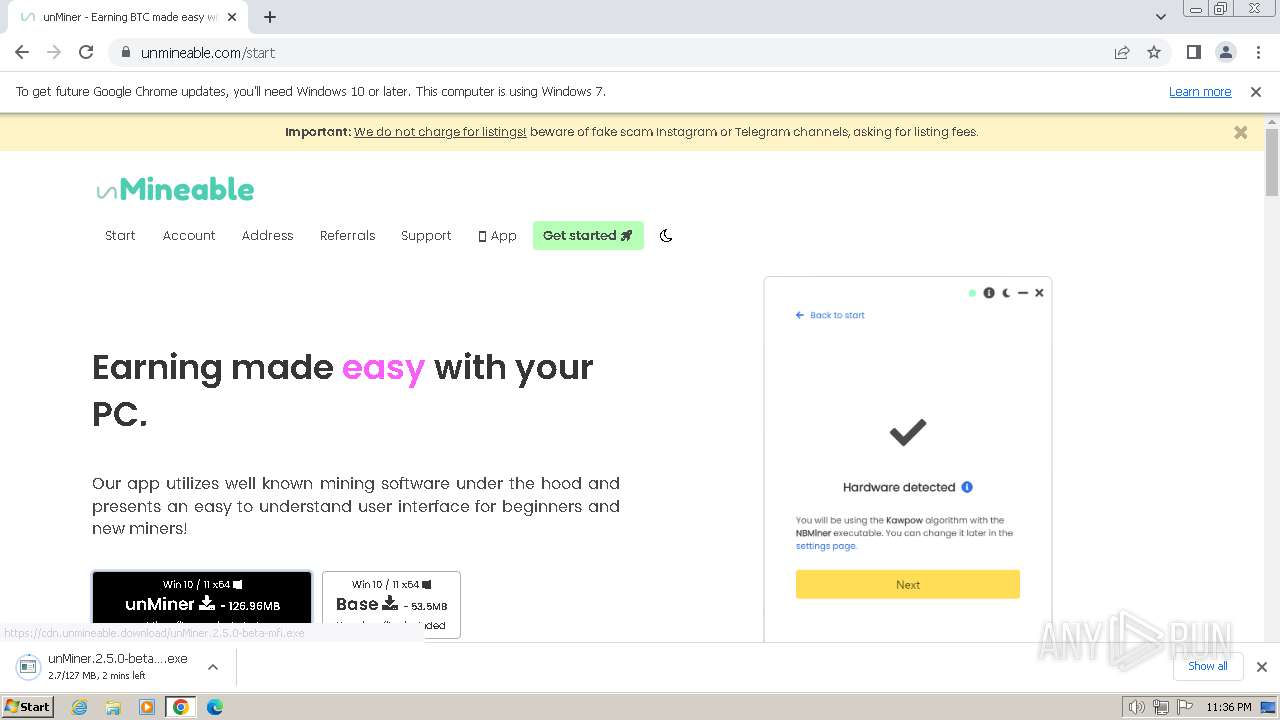Open network icon in system tray
Image resolution: width=1280 pixels, height=720 pixels.
(x=1160, y=707)
